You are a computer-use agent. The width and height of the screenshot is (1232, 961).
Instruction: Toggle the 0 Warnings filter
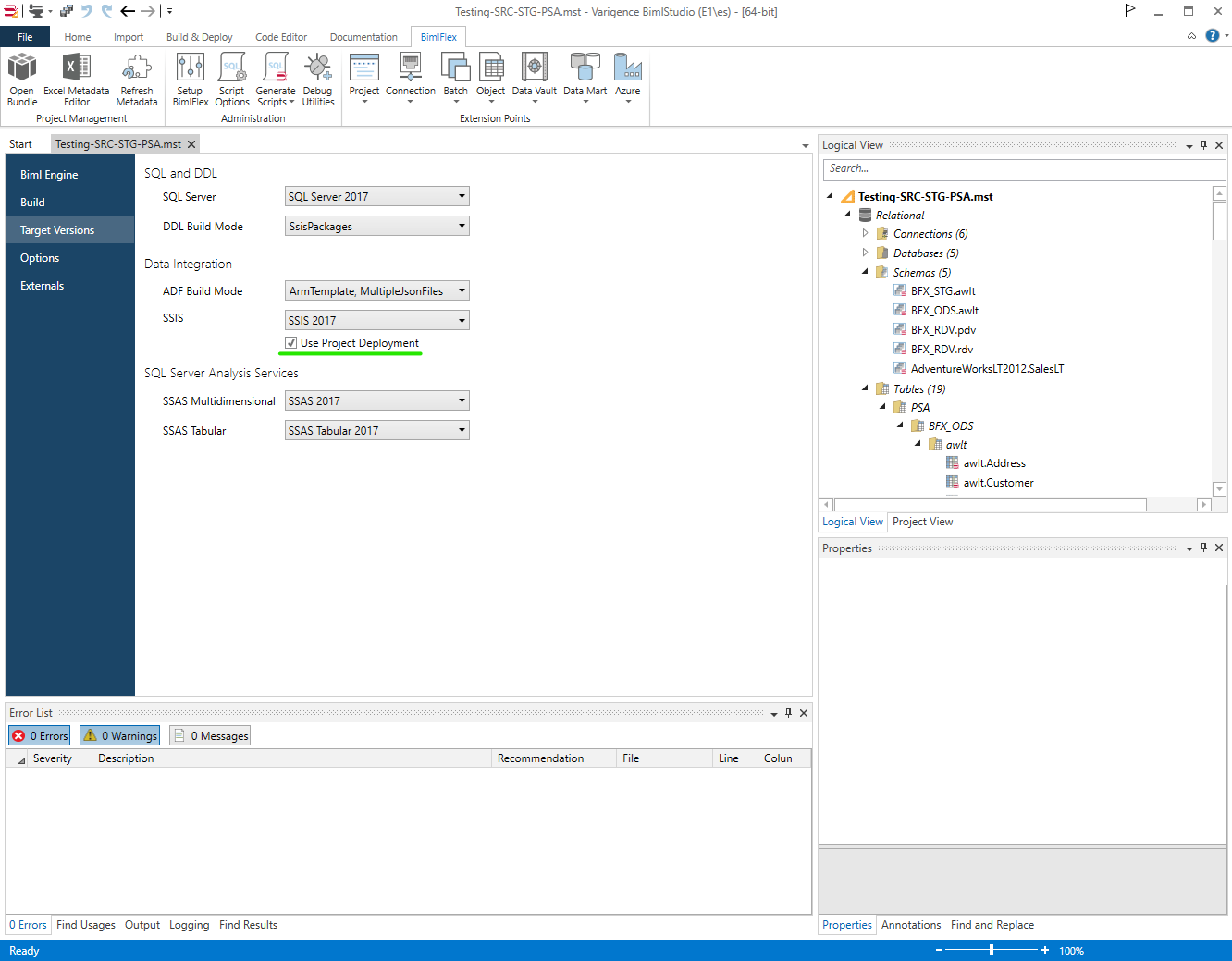pos(119,735)
